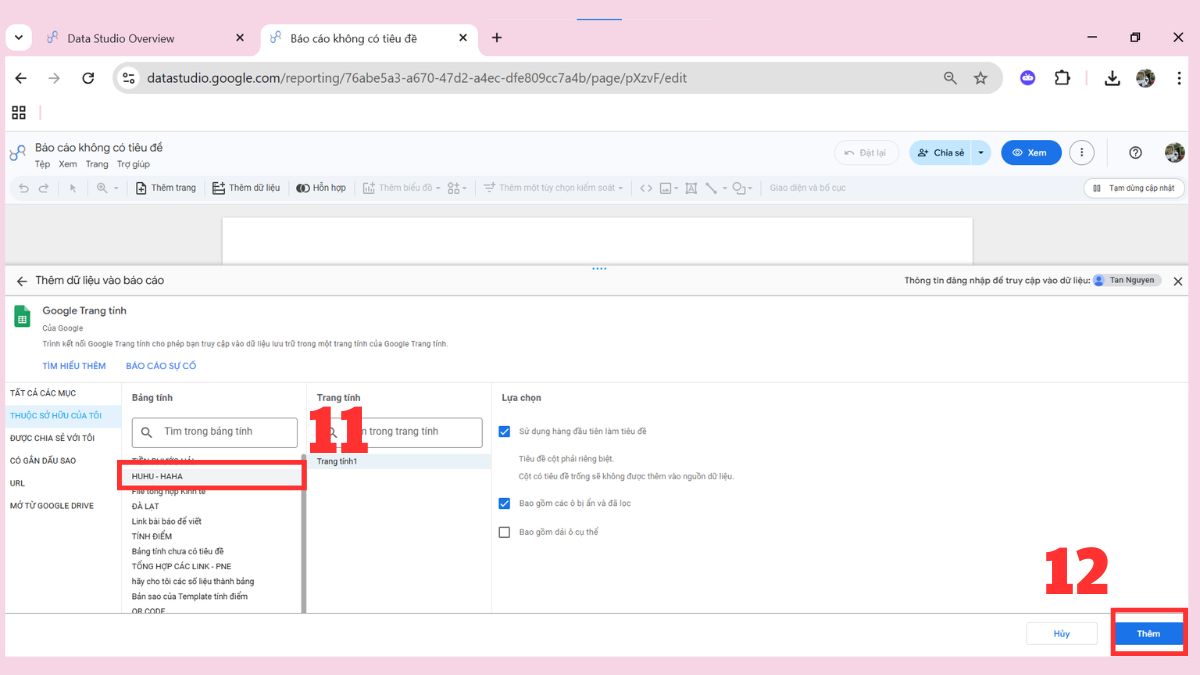Click the Data Studio logo icon
This screenshot has height=675, width=1200.
17,153
